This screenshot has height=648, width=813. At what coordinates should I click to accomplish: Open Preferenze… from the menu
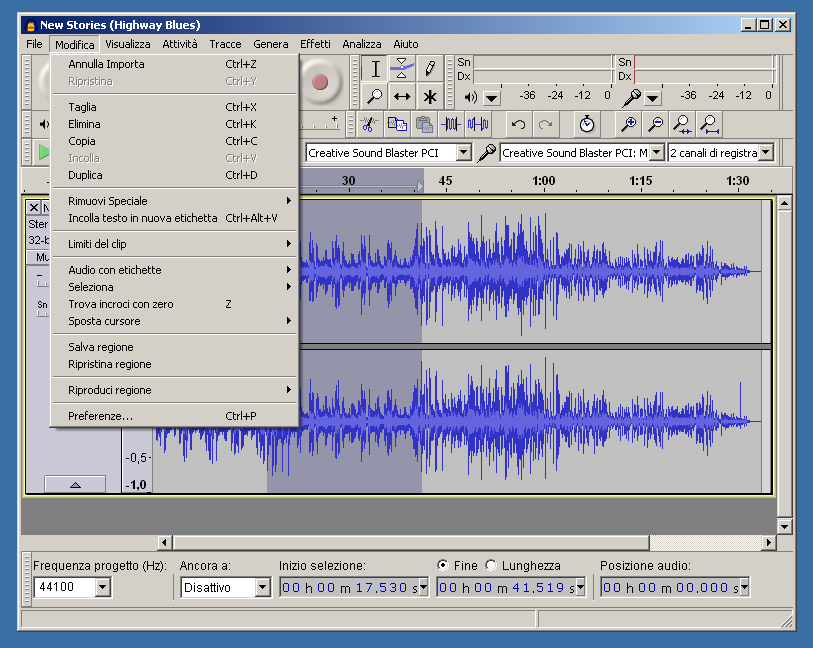tap(175, 416)
